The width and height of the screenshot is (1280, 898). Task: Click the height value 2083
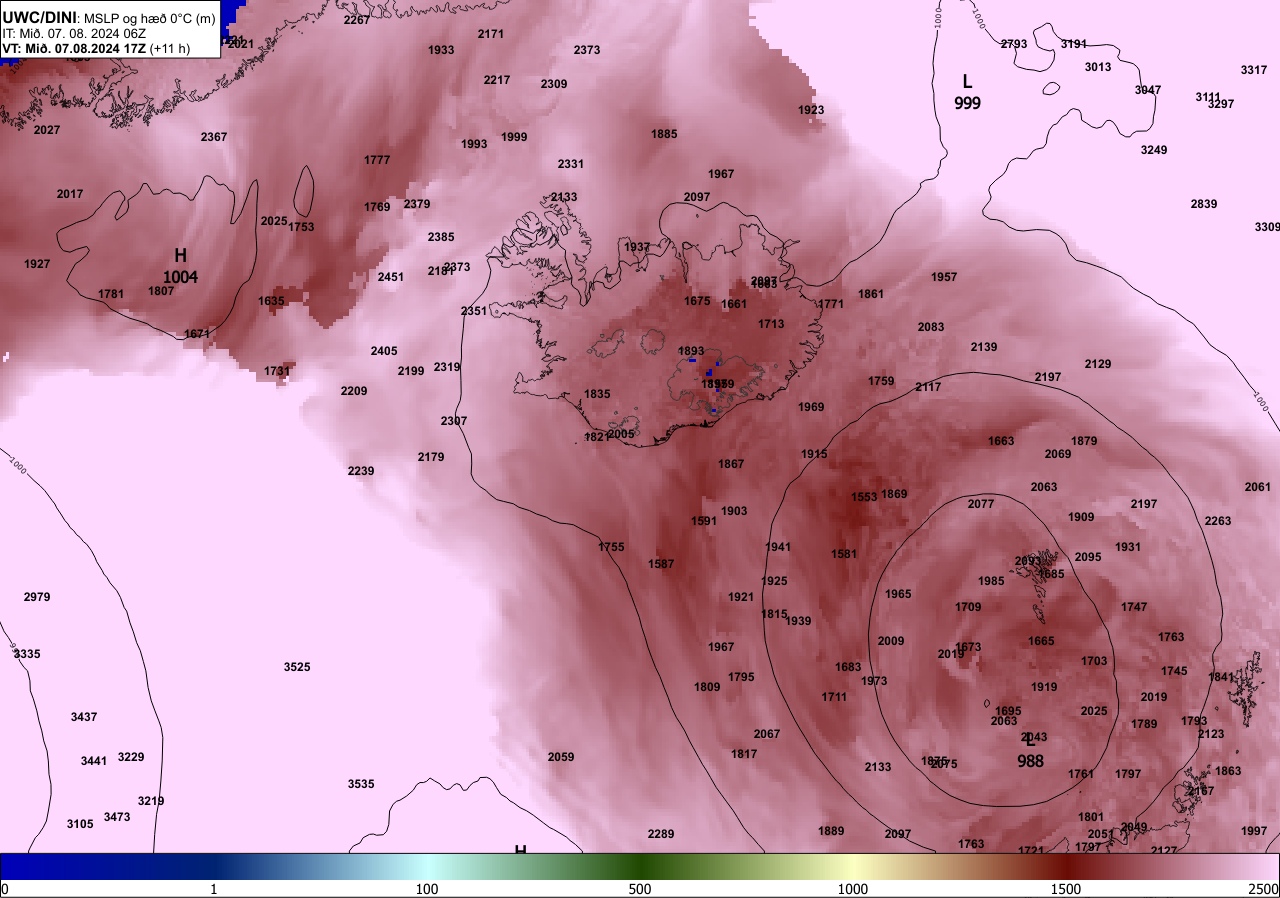(931, 327)
